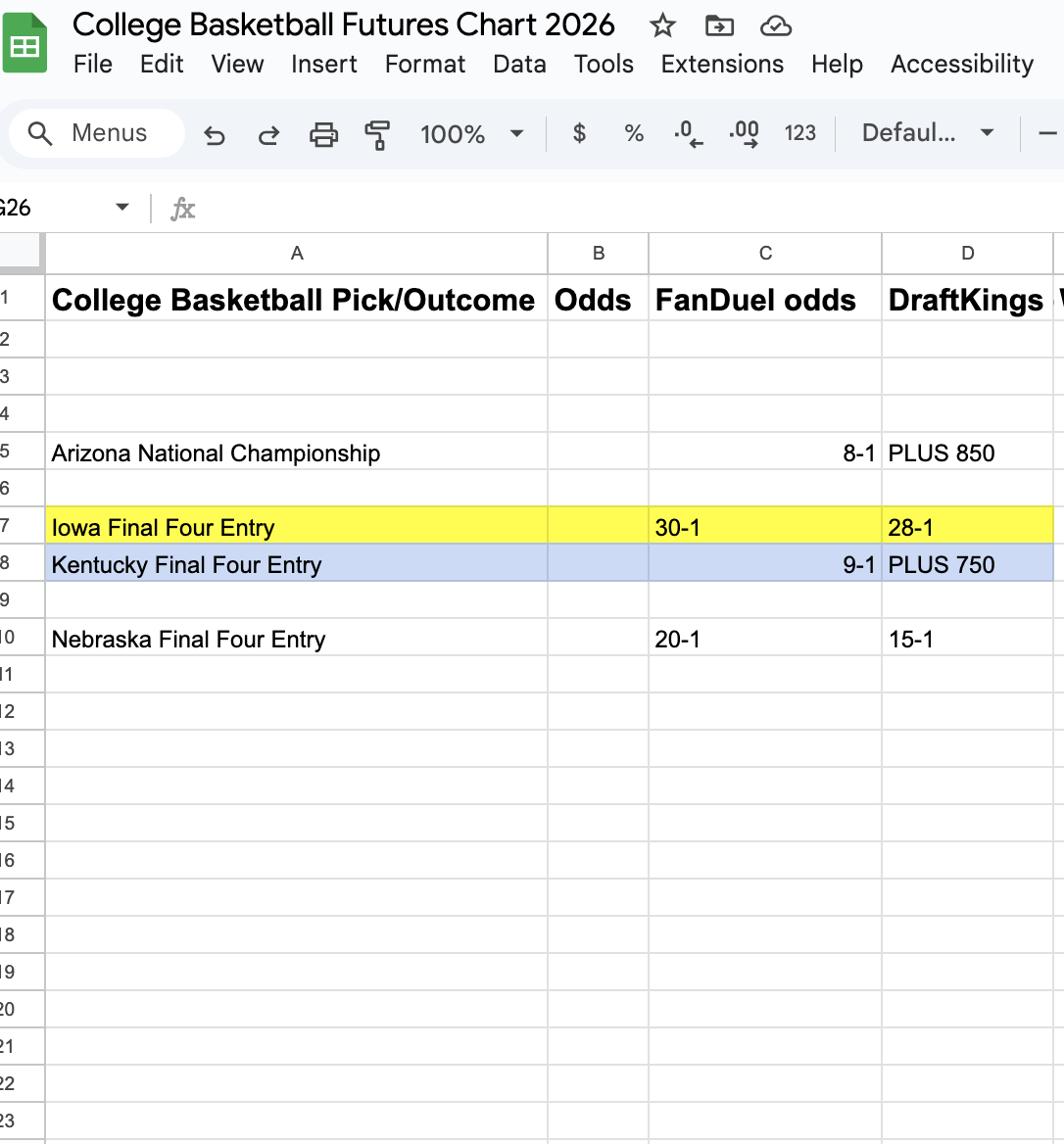Open the Extensions menu
Image resolution: width=1064 pixels, height=1144 pixels.
tap(722, 64)
